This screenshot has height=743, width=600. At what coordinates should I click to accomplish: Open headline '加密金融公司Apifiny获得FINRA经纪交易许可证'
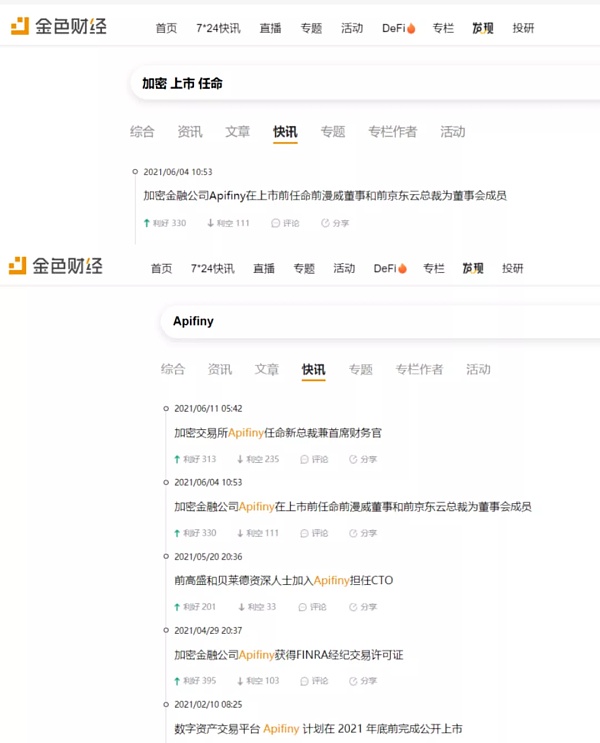(x=288, y=655)
